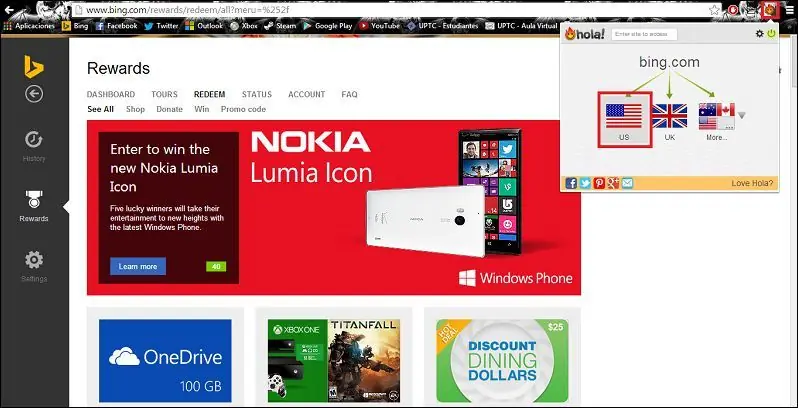This screenshot has width=798, height=408.
Task: Share Hola on Twitter icon
Action: (x=585, y=183)
